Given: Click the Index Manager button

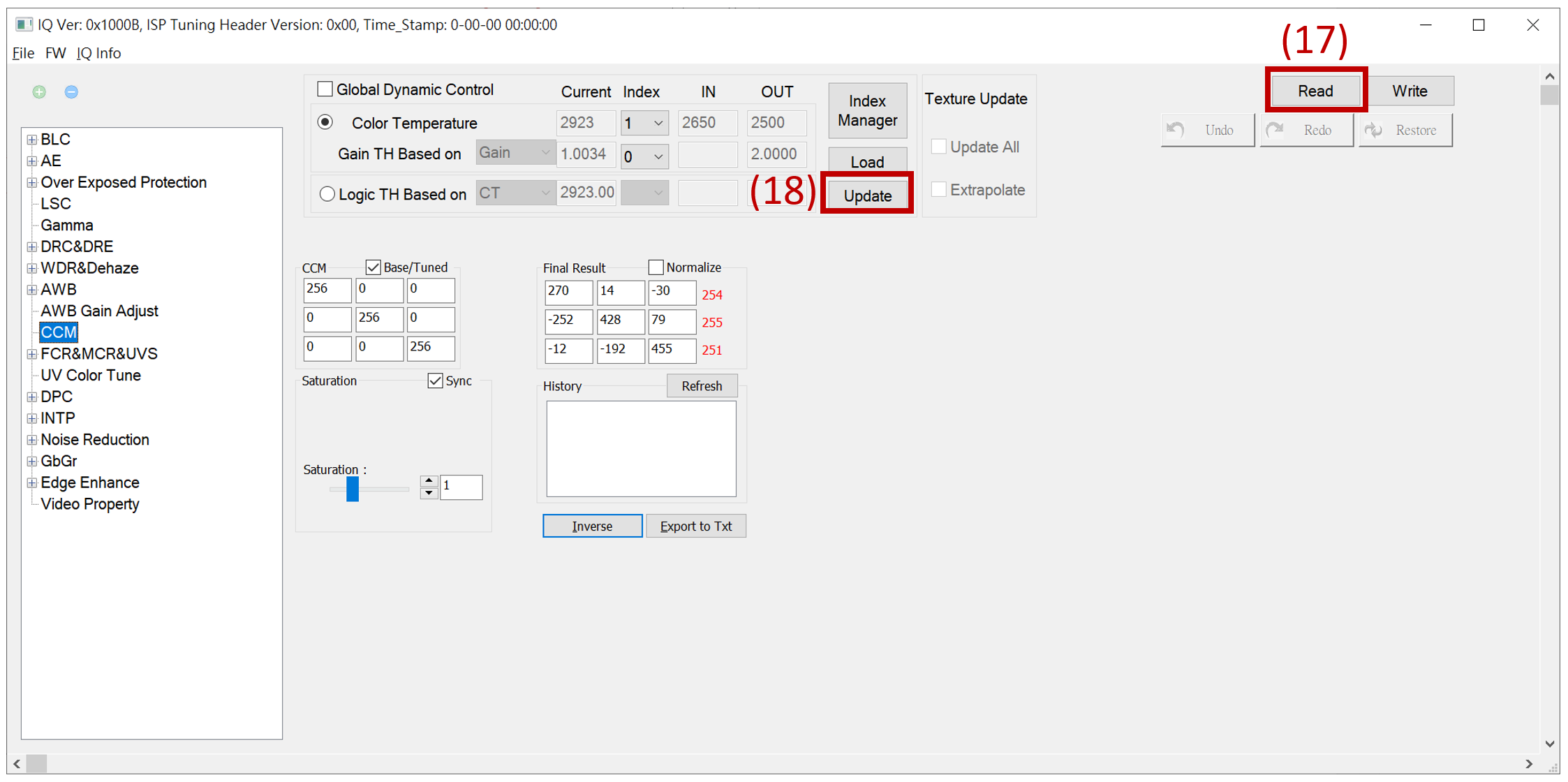Looking at the screenshot, I should click(867, 111).
